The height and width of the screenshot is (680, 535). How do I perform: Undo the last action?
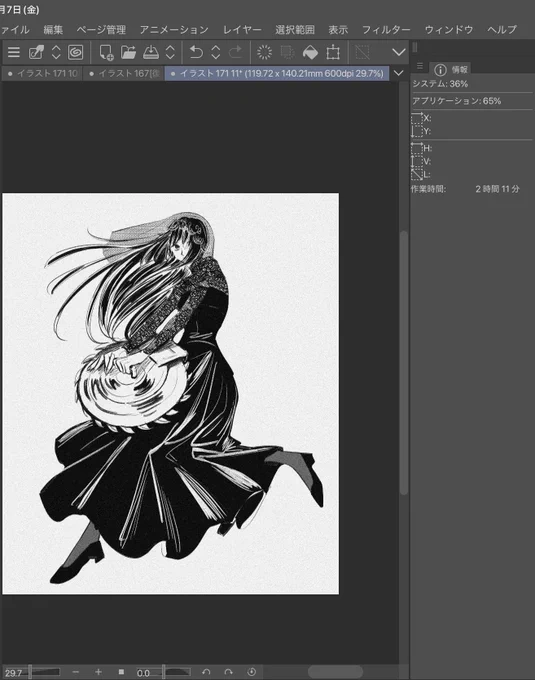196,52
